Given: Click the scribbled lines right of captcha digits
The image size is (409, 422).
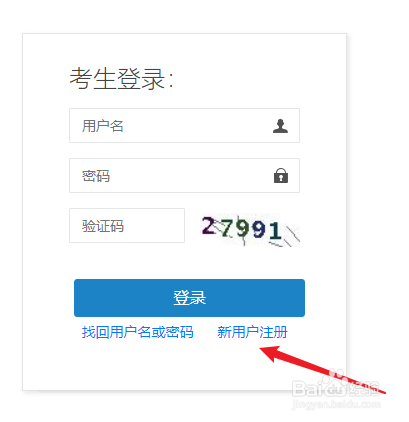Looking at the screenshot, I should coord(289,236).
